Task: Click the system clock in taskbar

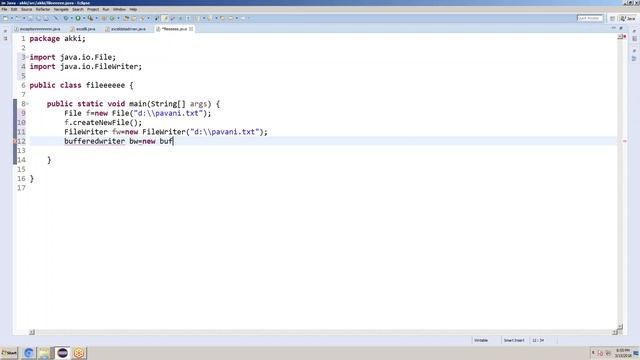Action: [x=623, y=353]
